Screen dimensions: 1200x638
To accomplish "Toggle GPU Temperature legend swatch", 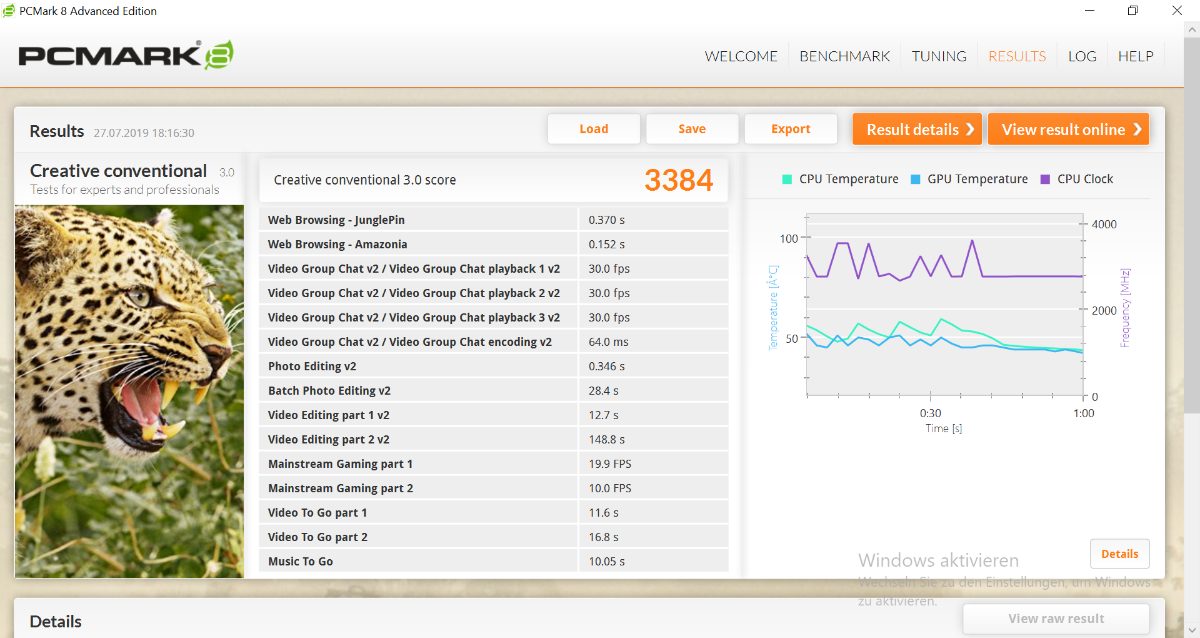I will pos(915,179).
